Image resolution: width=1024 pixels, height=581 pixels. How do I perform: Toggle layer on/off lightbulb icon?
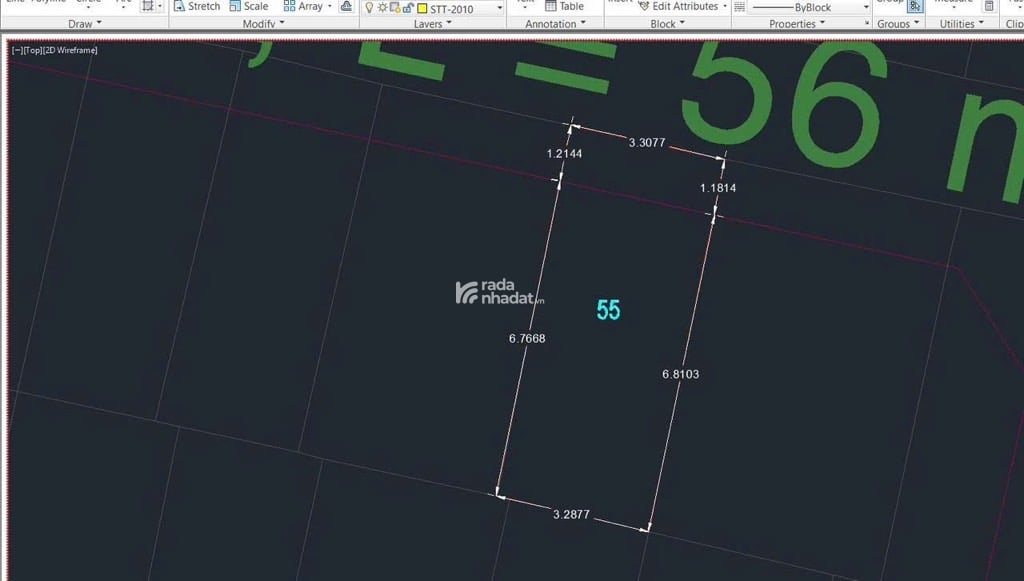369,8
